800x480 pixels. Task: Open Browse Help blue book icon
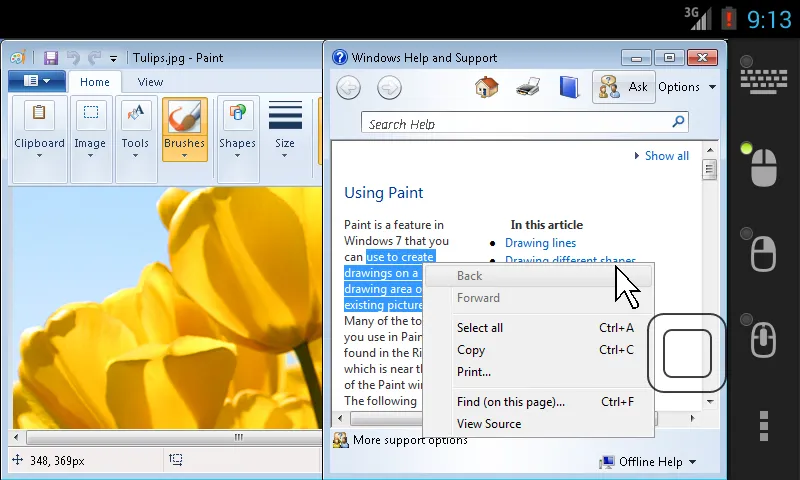pos(568,87)
